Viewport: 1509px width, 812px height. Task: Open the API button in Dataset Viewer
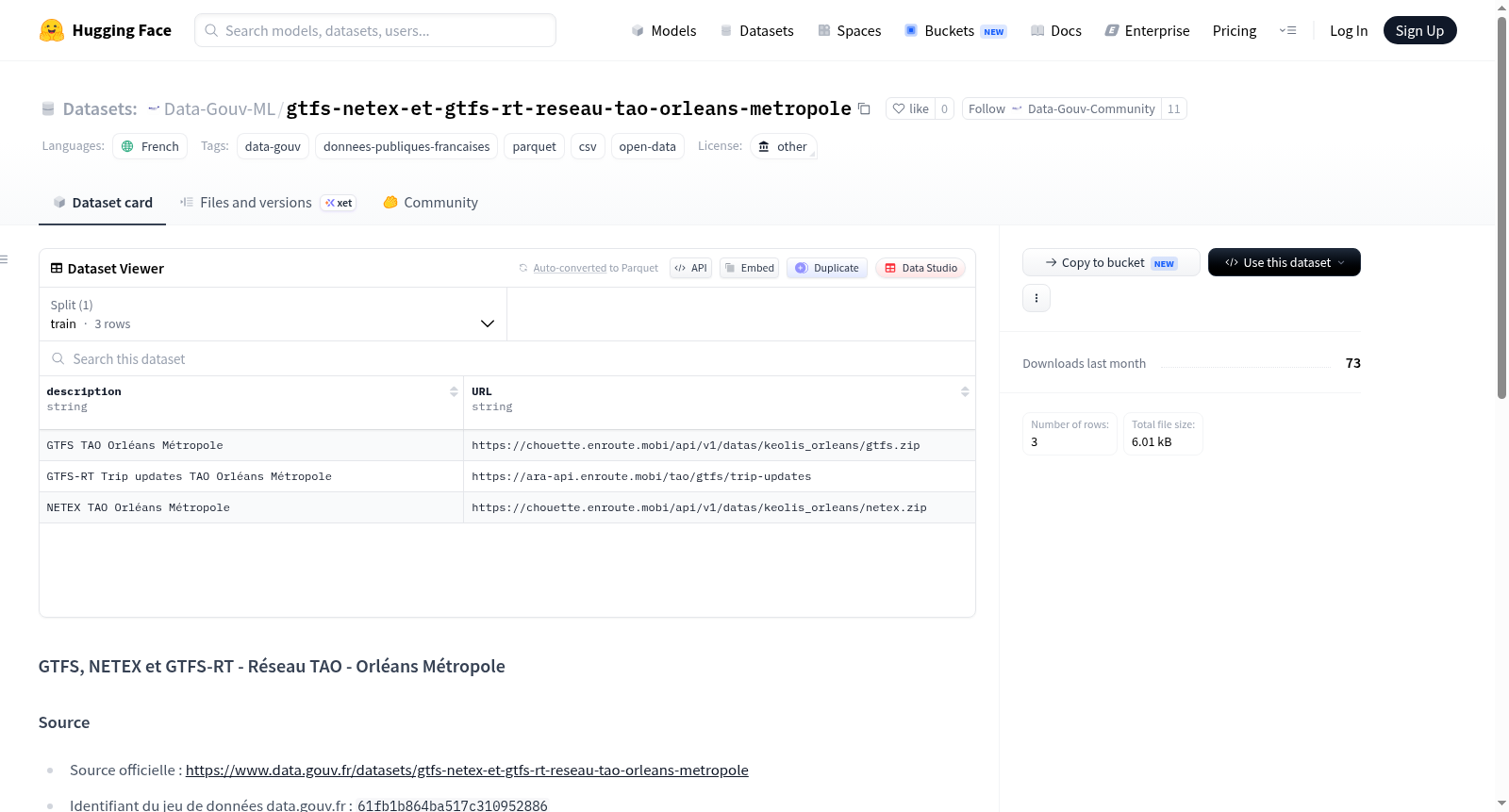[690, 268]
